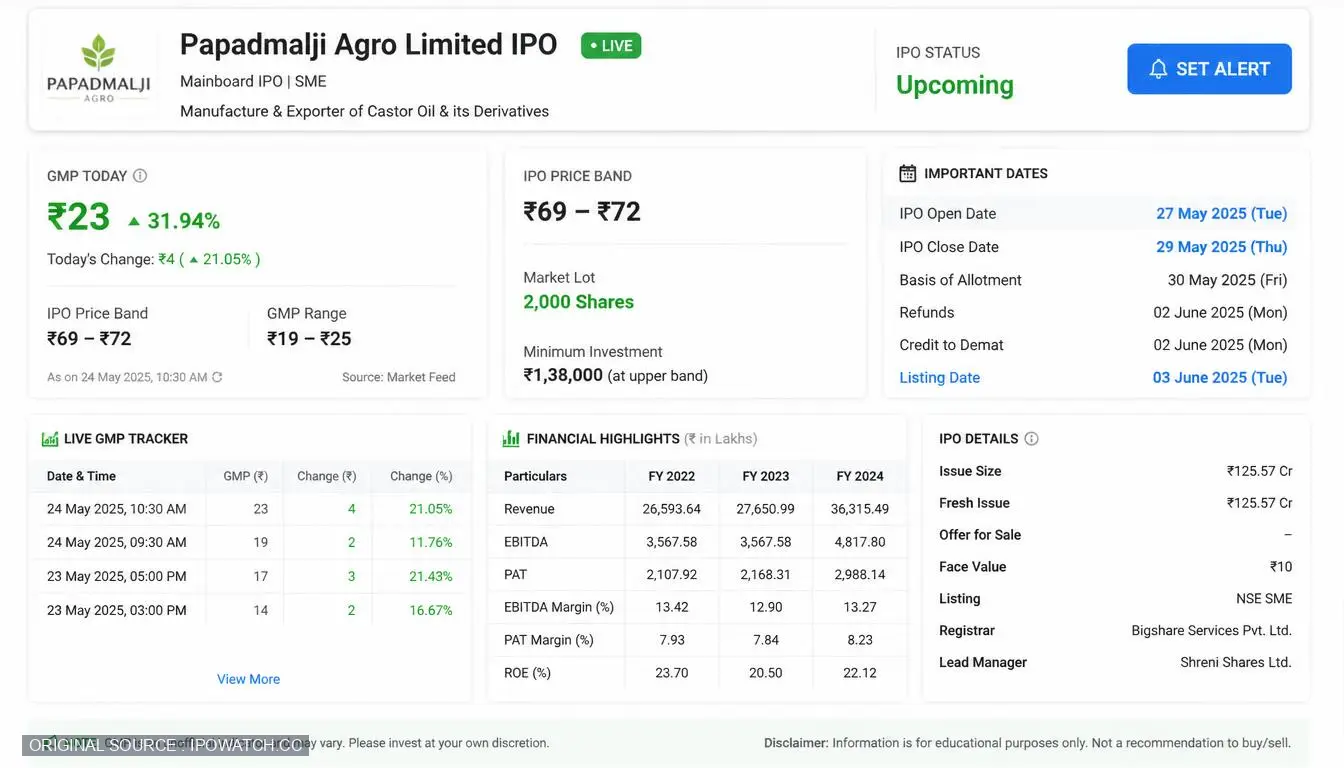This screenshot has height=768, width=1344.
Task: Click the info icon beside GMP TODAY
Action: click(140, 176)
